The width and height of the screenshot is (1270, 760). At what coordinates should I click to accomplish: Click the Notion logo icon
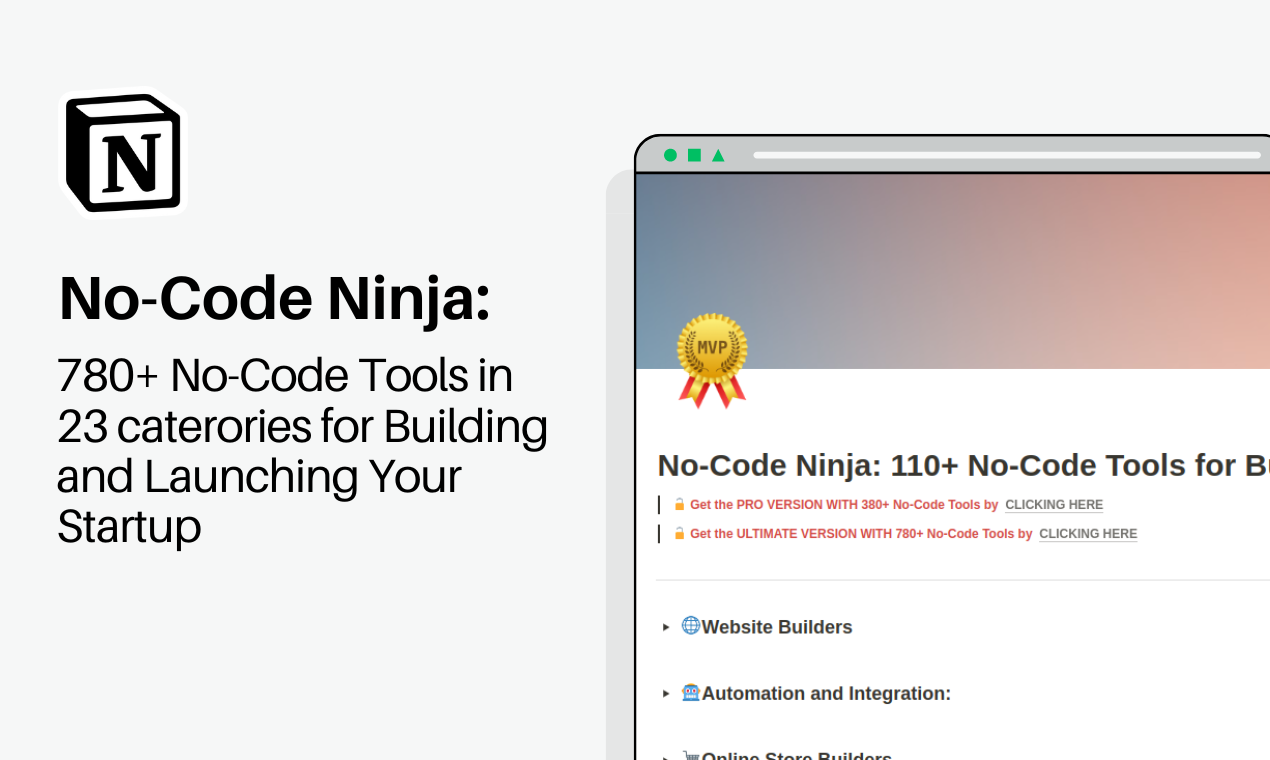tap(123, 153)
